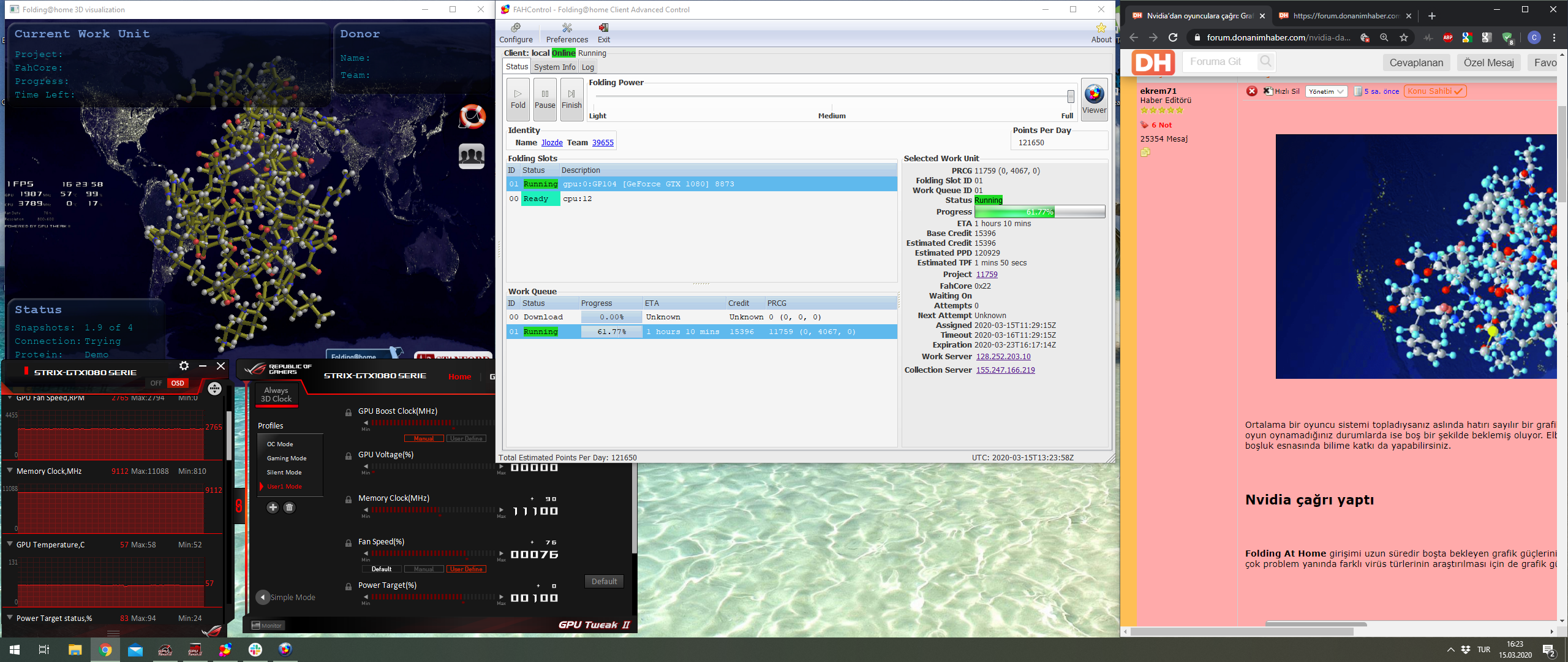
Task: Open Chrome three-dot menu
Action: 1554,37
